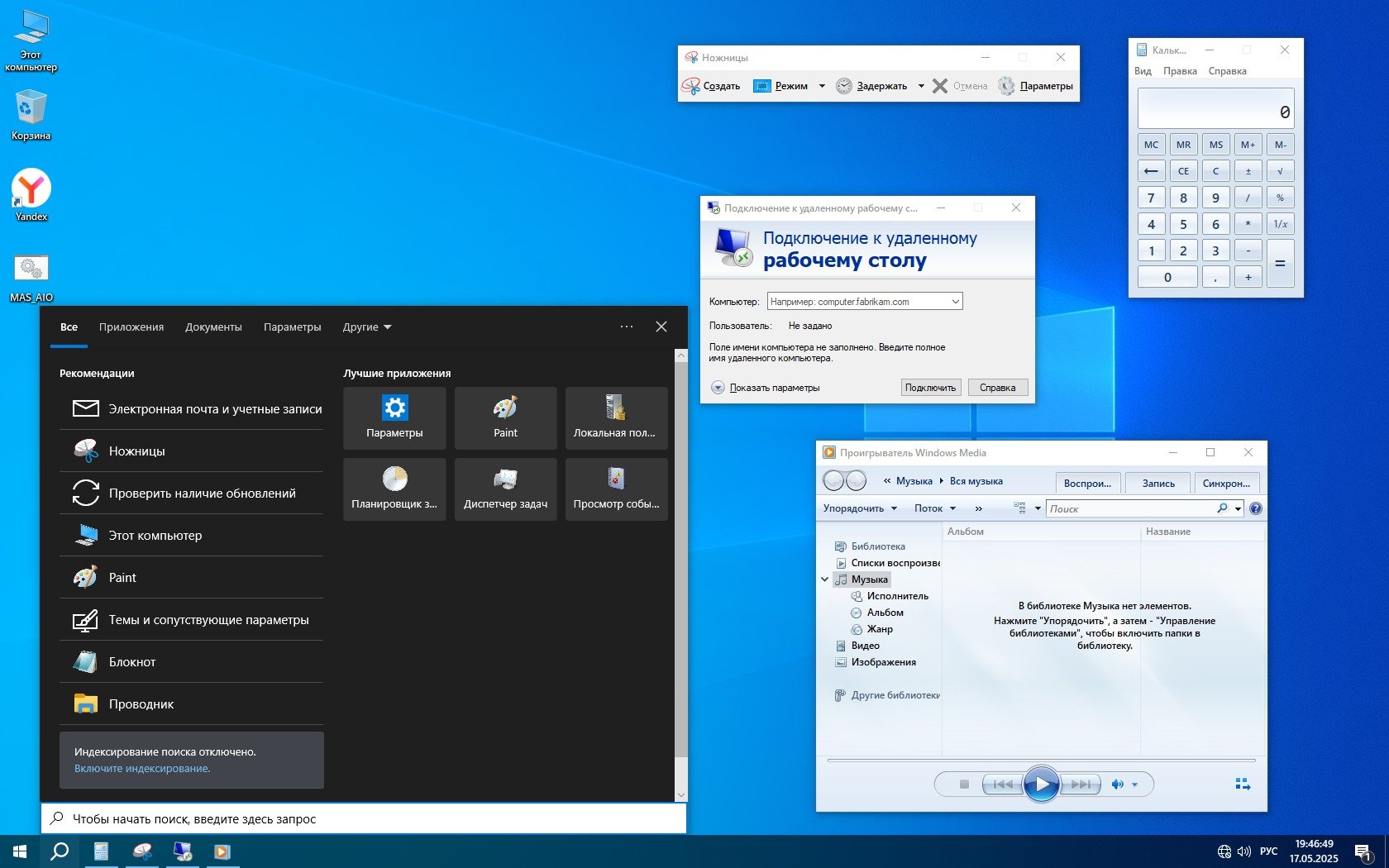Viewport: 1389px width, 868px height.
Task: Create a new snip with Создать
Action: coord(711,86)
